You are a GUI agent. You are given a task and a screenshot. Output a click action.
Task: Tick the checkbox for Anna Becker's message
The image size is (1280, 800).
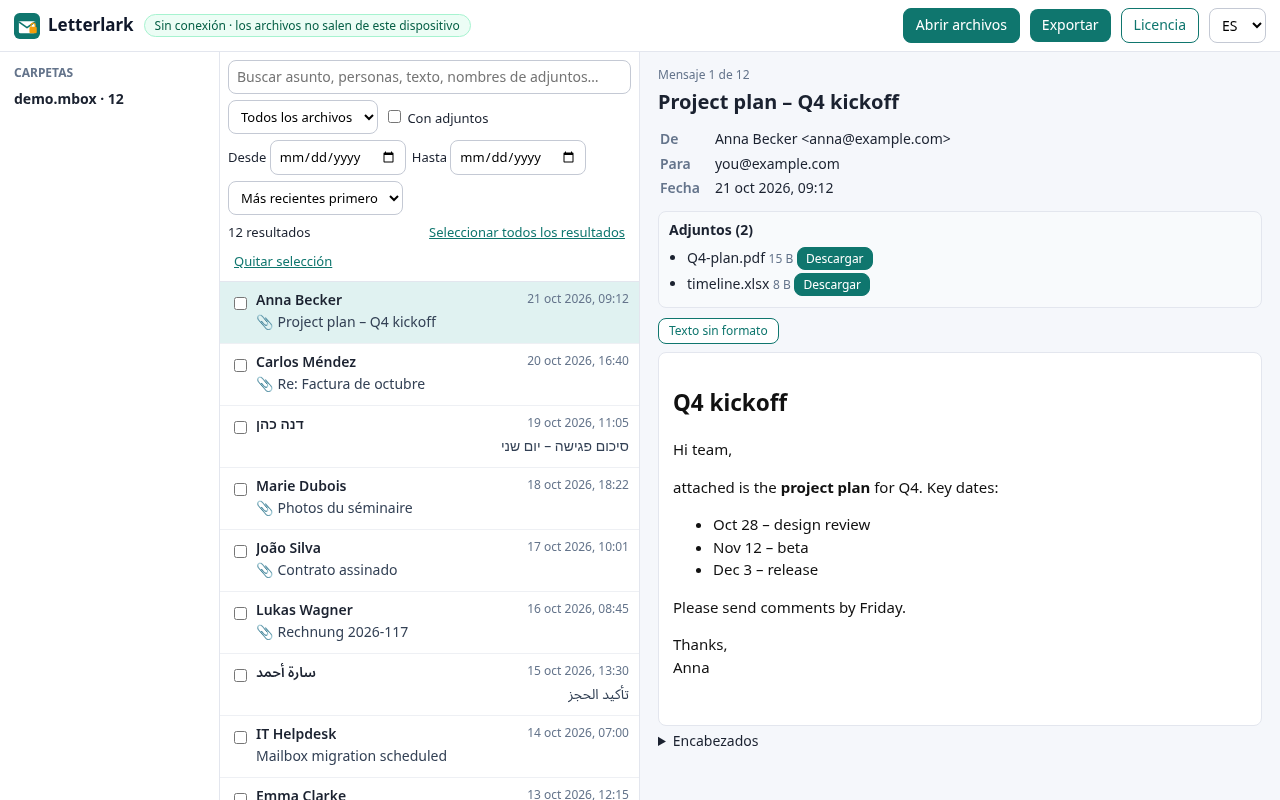point(240,303)
